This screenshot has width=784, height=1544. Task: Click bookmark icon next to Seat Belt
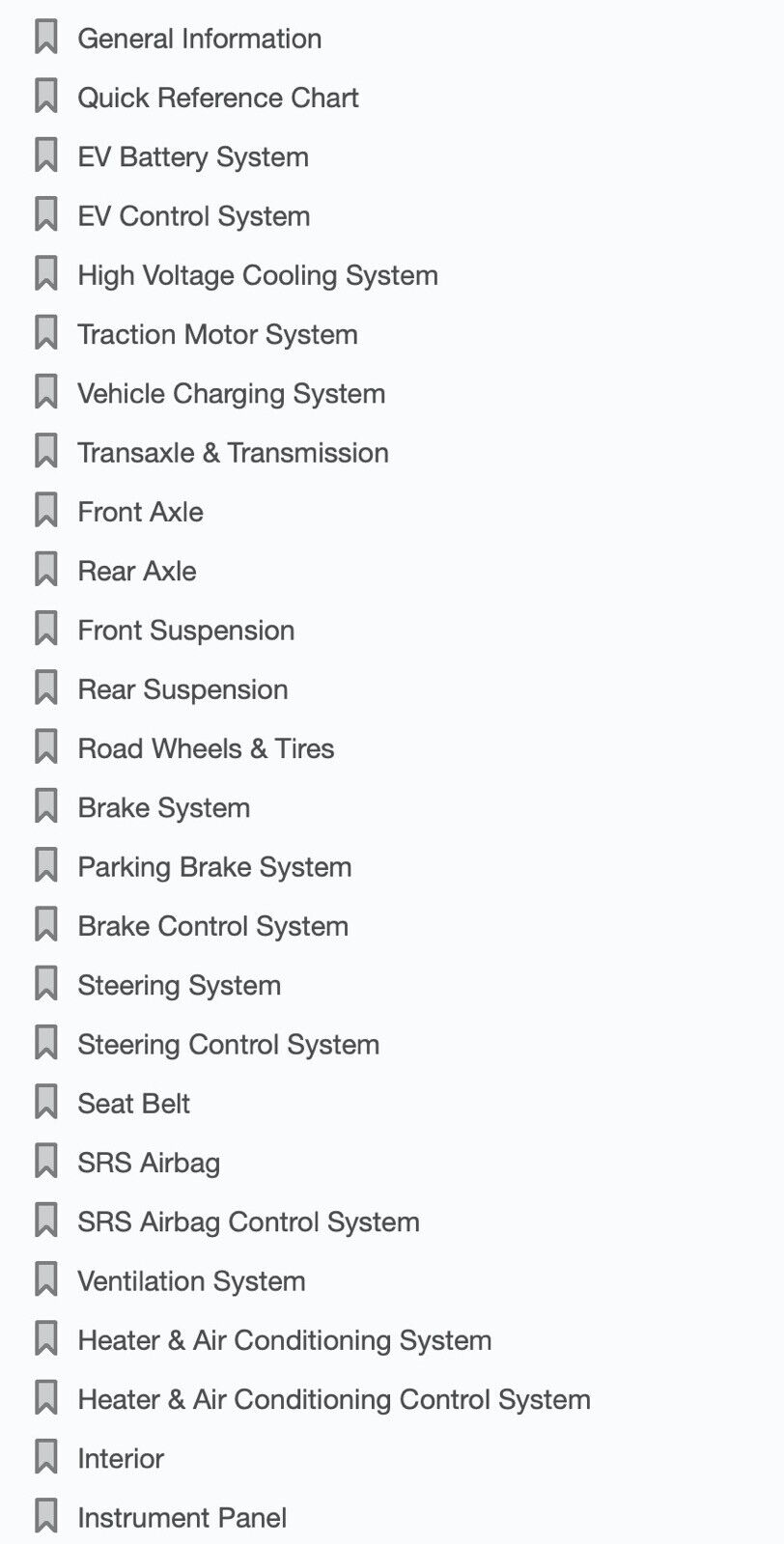point(45,1103)
